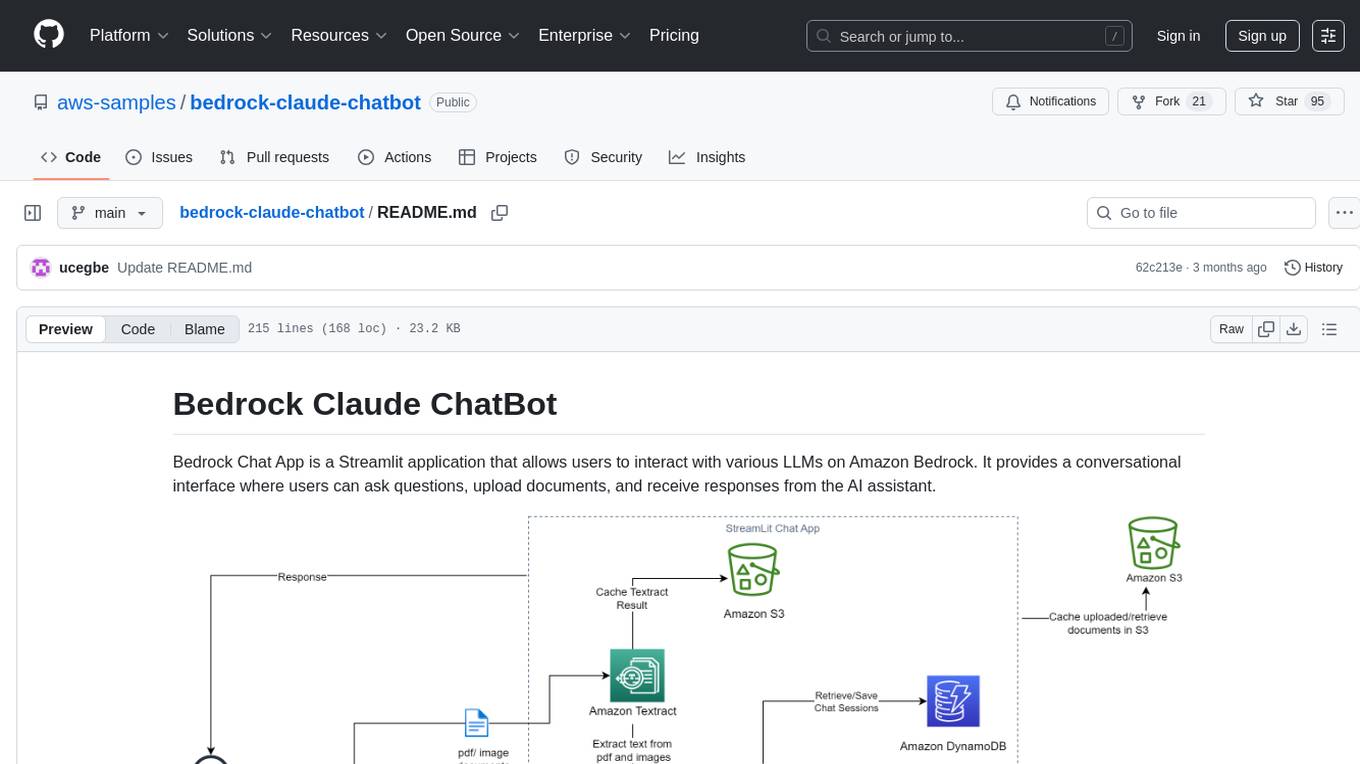
Task: Open the ucegbe author avatar
Action: click(x=41, y=268)
